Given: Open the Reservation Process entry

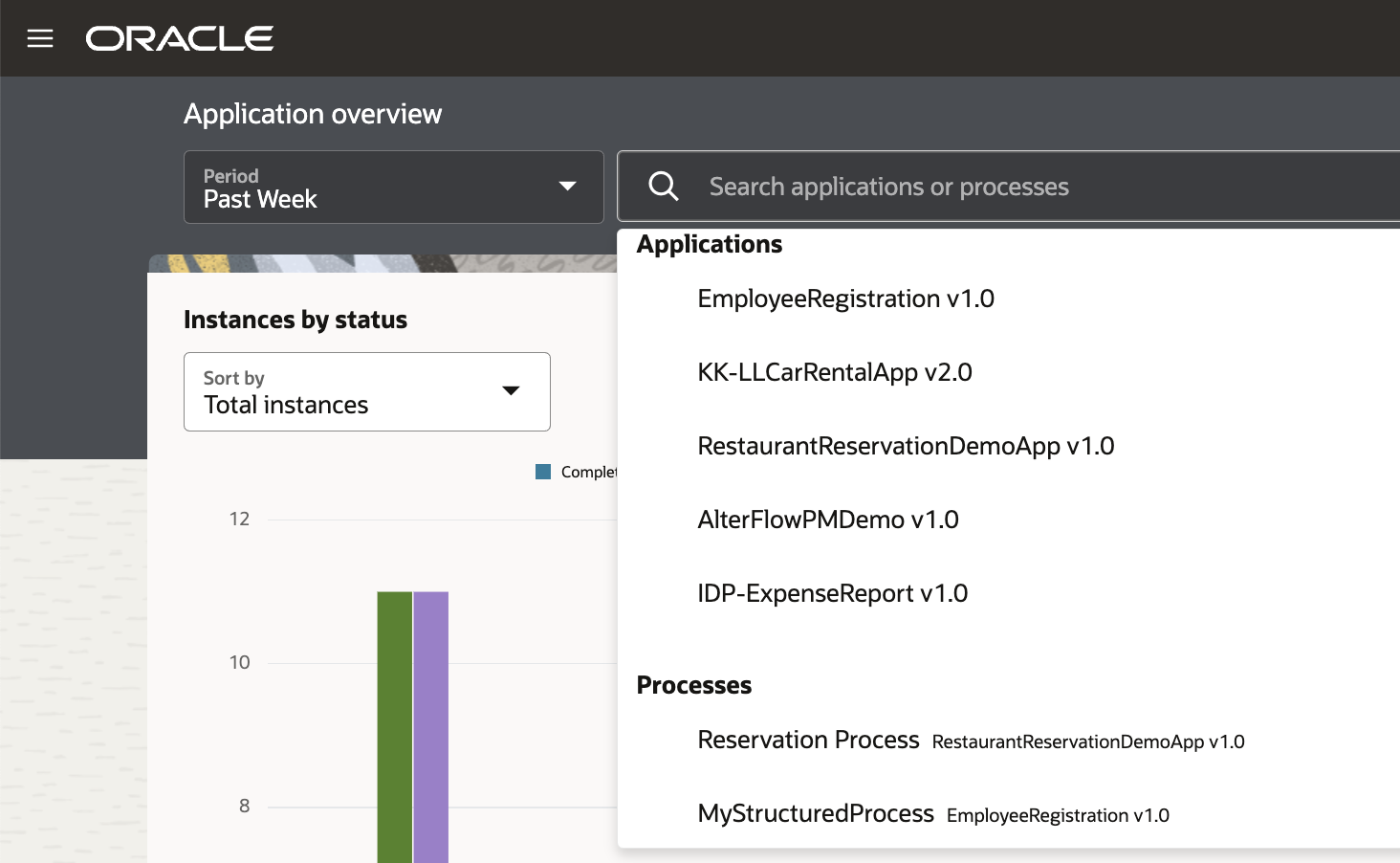Looking at the screenshot, I should pyautogui.click(x=808, y=740).
